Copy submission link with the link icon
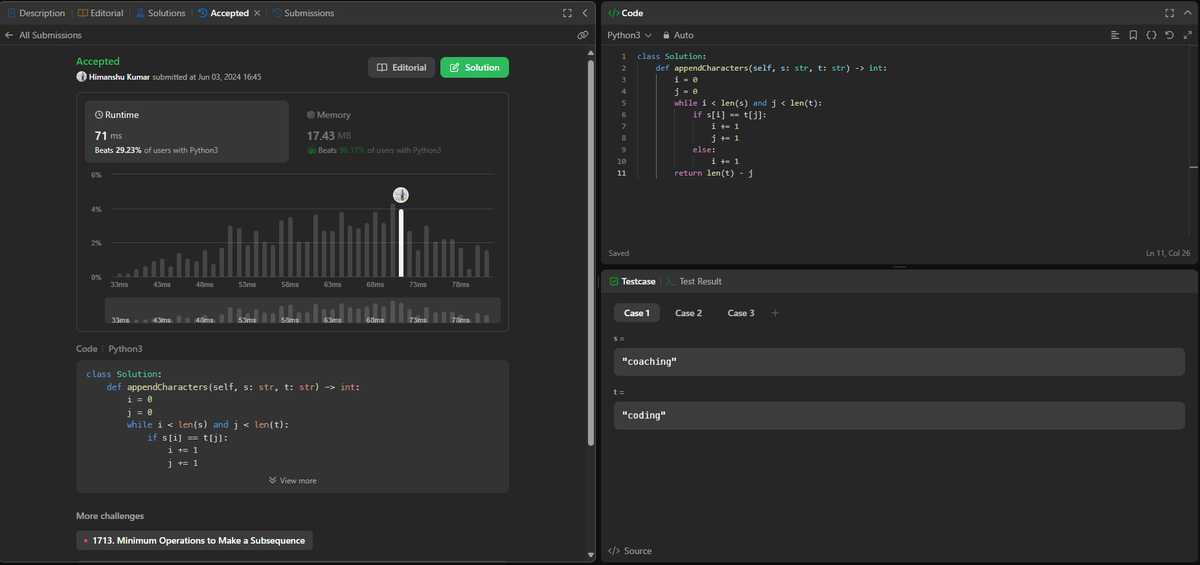This screenshot has height=565, width=1200. 582,35
